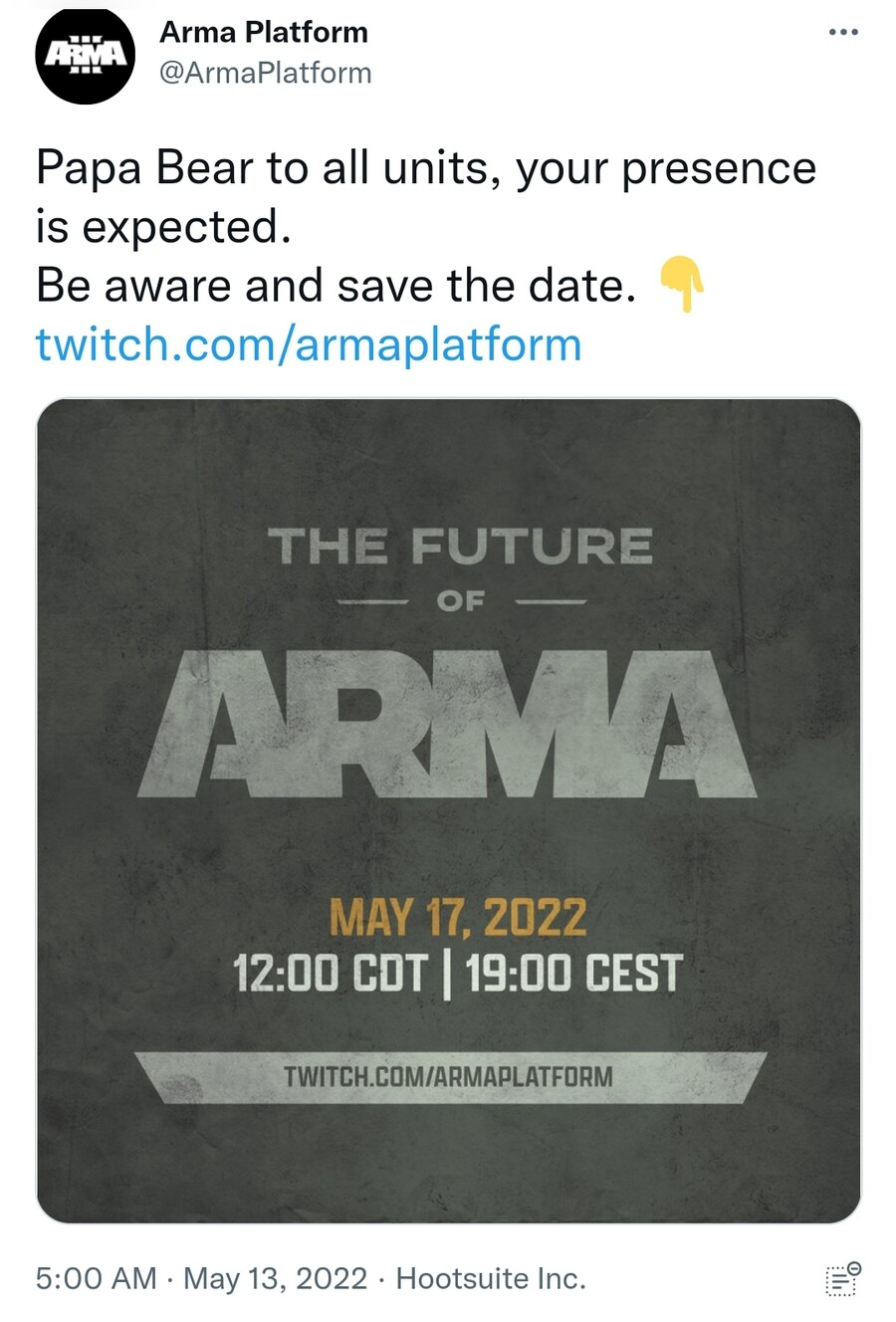The width and height of the screenshot is (896, 1322).
Task: Open the Hootsuite Inc. source label
Action: pos(491,1278)
